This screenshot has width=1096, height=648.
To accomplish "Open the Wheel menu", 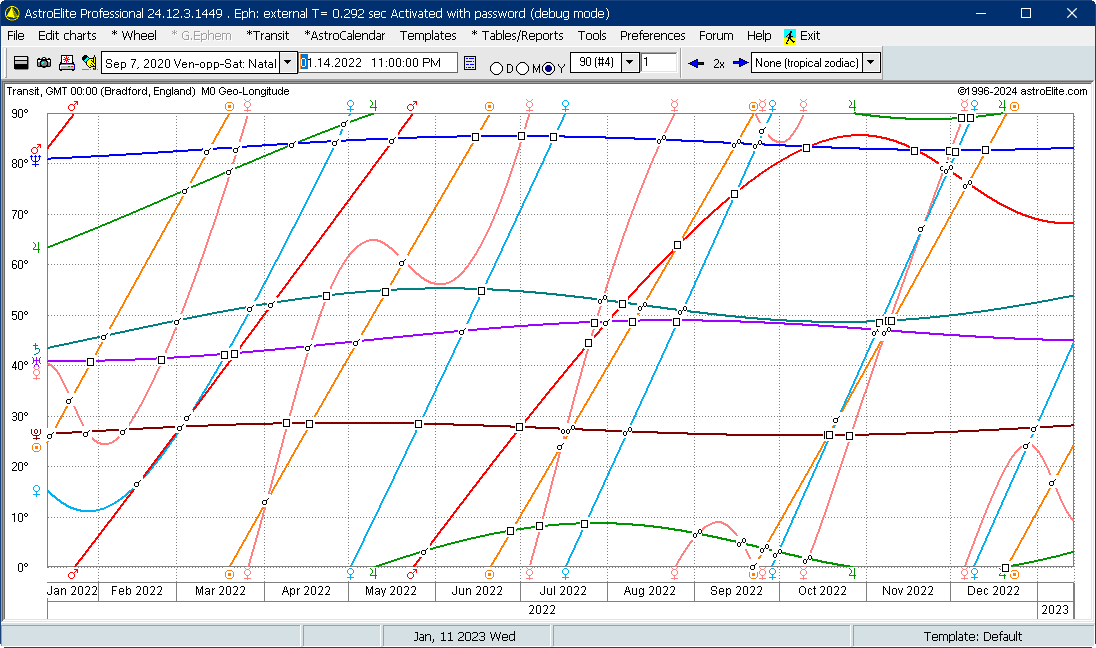I will coord(134,36).
